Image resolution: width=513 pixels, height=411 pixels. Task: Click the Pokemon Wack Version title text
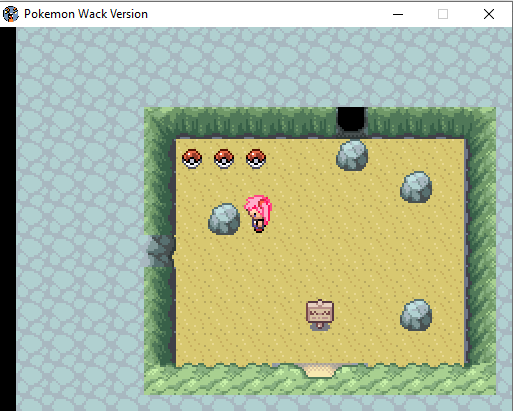coord(86,14)
